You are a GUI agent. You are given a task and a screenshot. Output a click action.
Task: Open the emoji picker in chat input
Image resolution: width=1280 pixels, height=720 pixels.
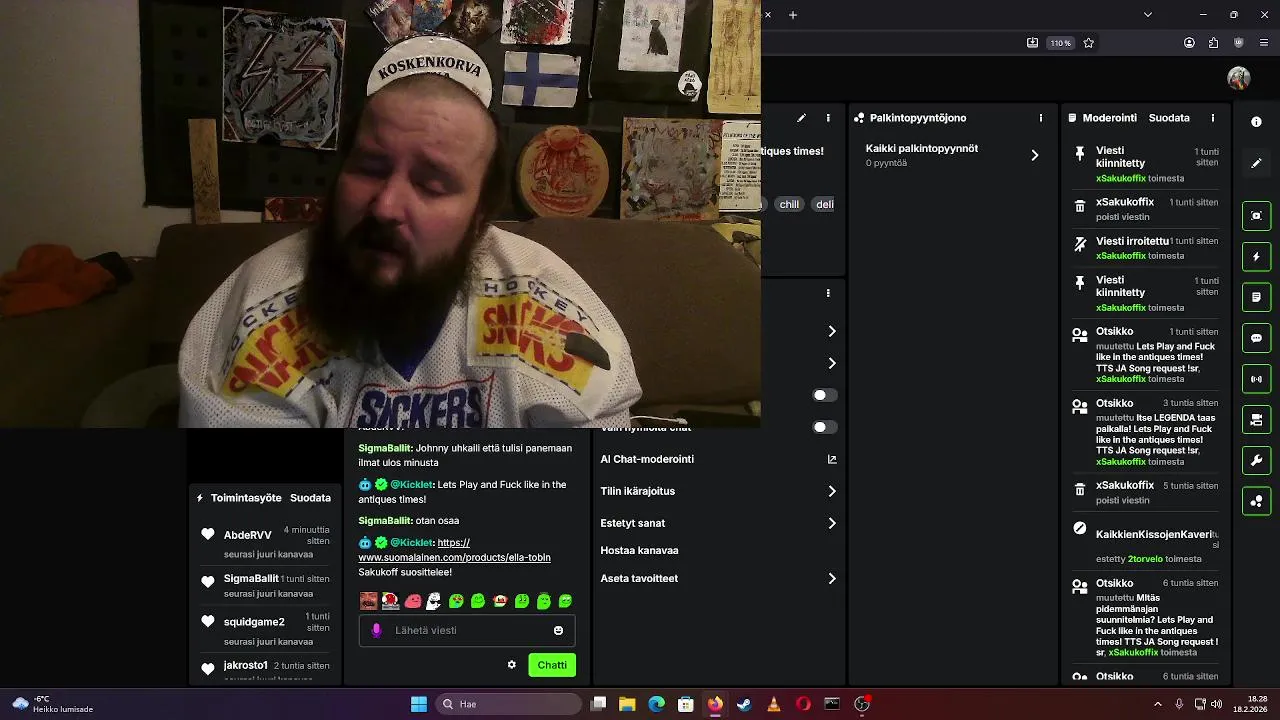[x=558, y=630]
